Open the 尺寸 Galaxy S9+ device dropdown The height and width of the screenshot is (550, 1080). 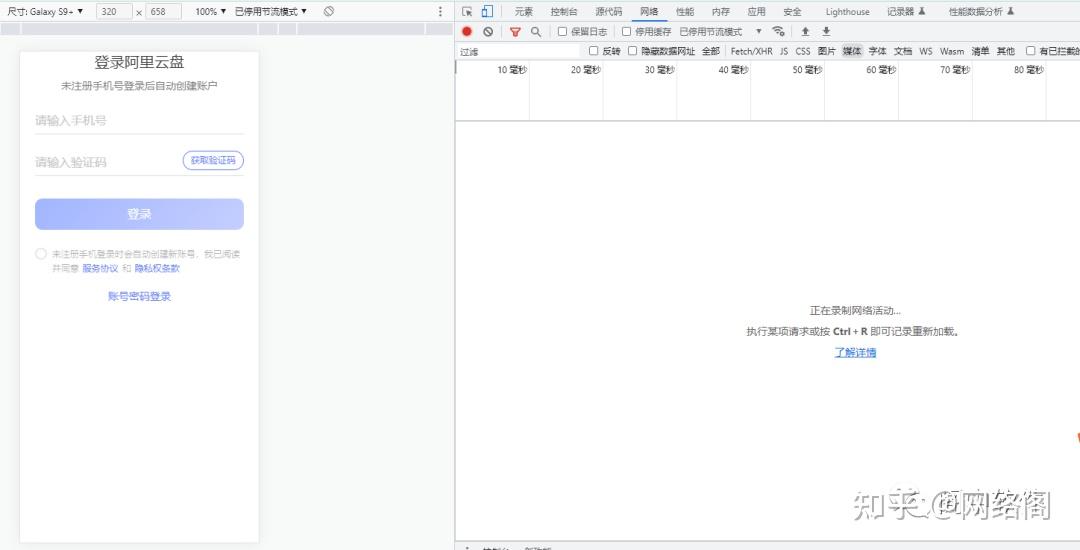point(45,12)
